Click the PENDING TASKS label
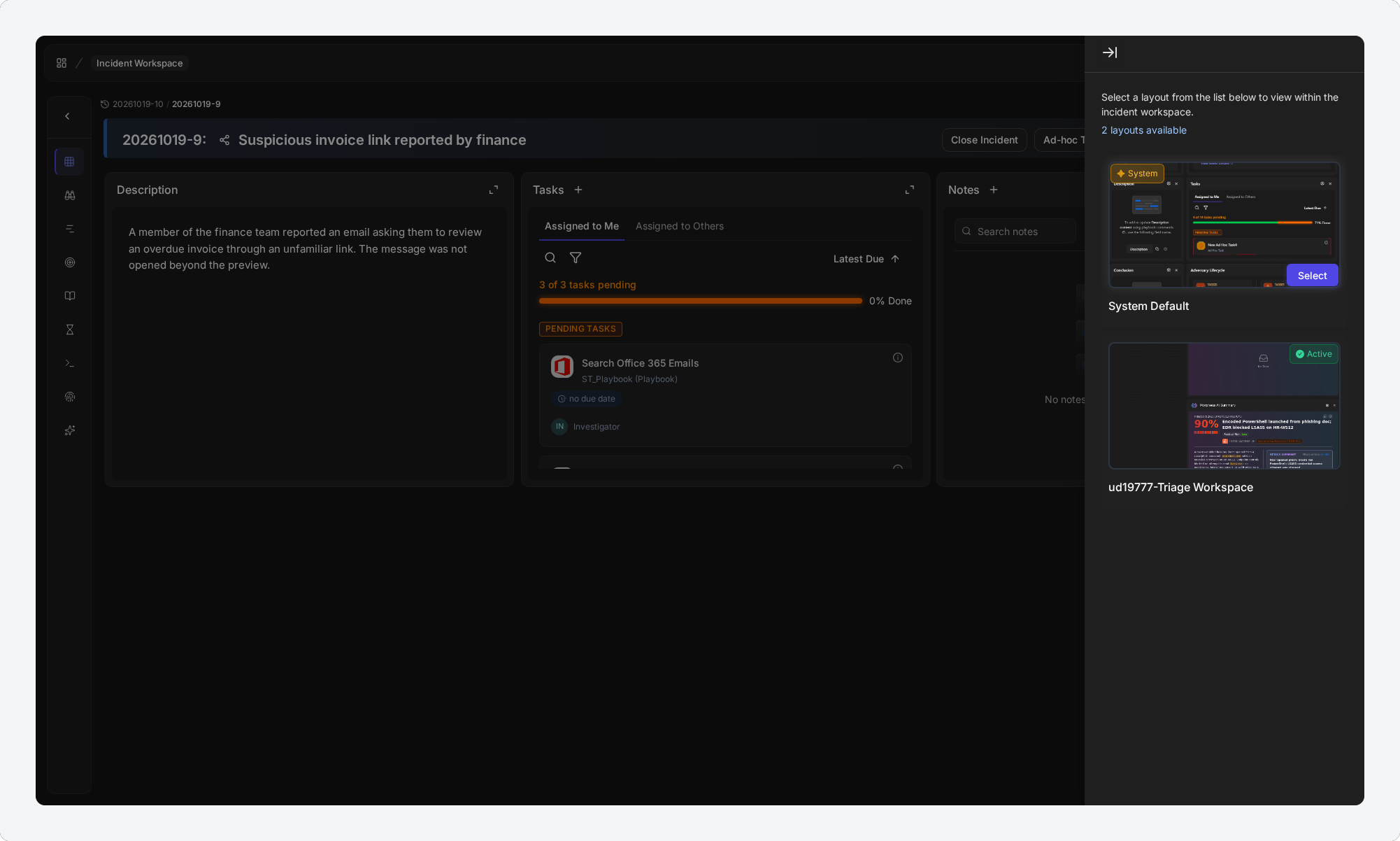The height and width of the screenshot is (841, 1400). click(x=580, y=329)
